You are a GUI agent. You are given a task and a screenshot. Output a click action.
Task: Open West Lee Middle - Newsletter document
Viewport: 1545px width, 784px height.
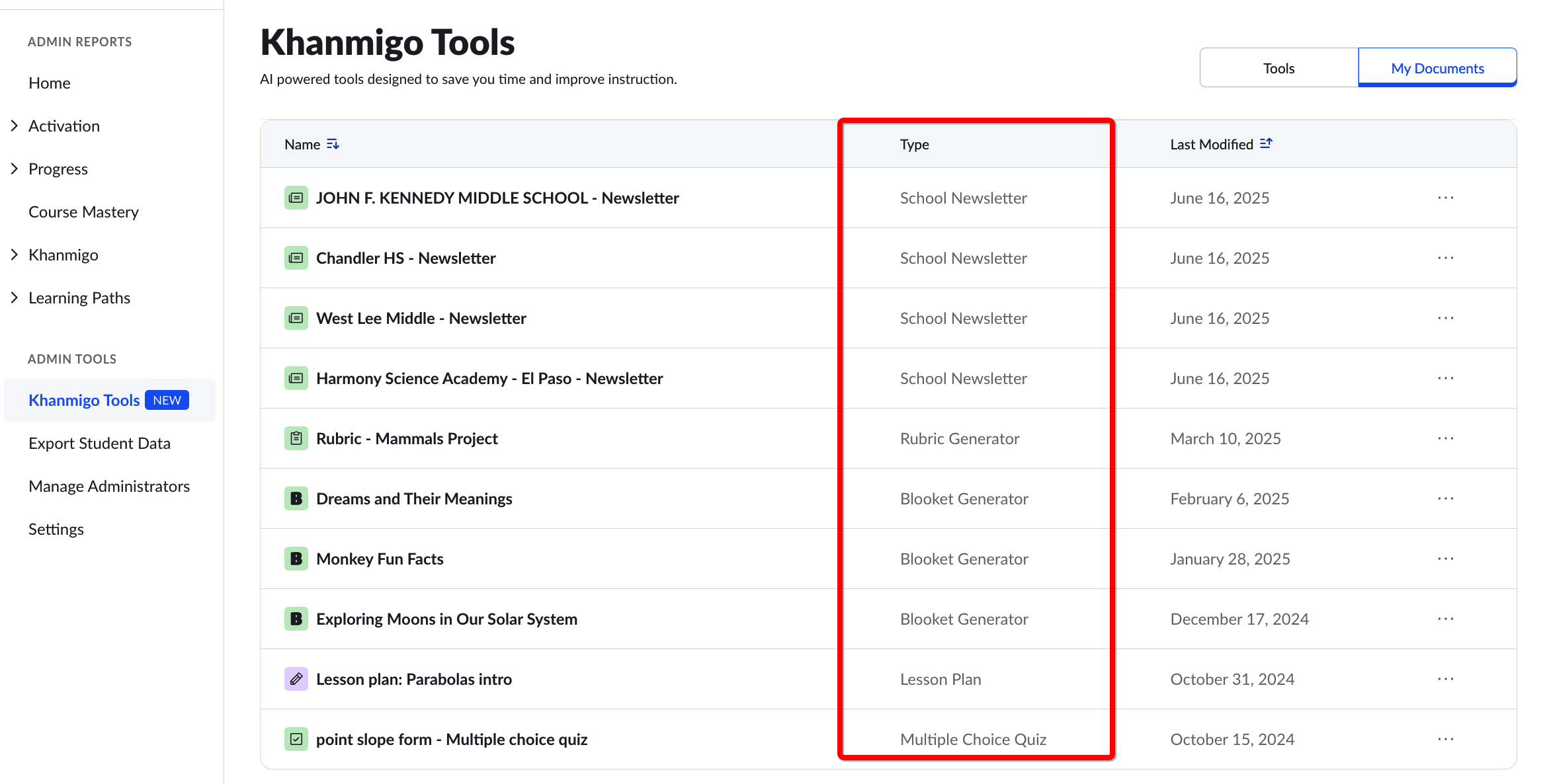pos(421,318)
